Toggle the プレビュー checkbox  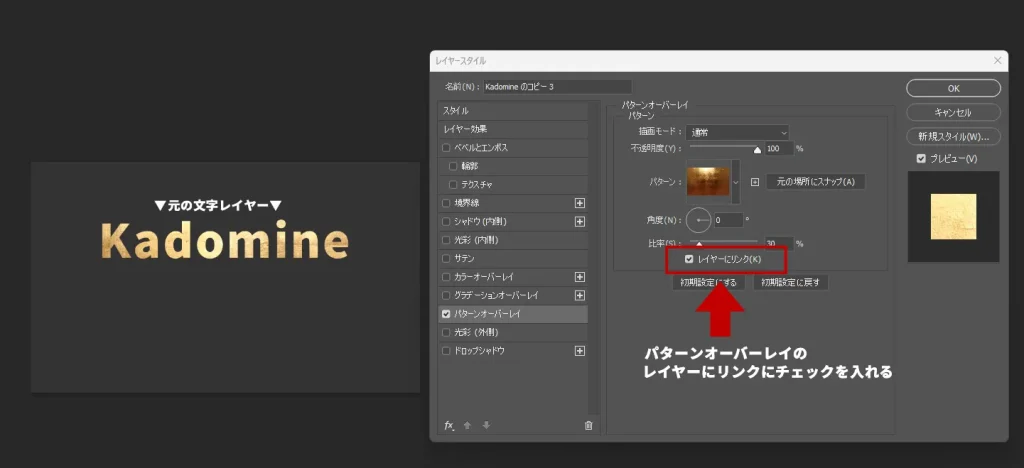921,159
